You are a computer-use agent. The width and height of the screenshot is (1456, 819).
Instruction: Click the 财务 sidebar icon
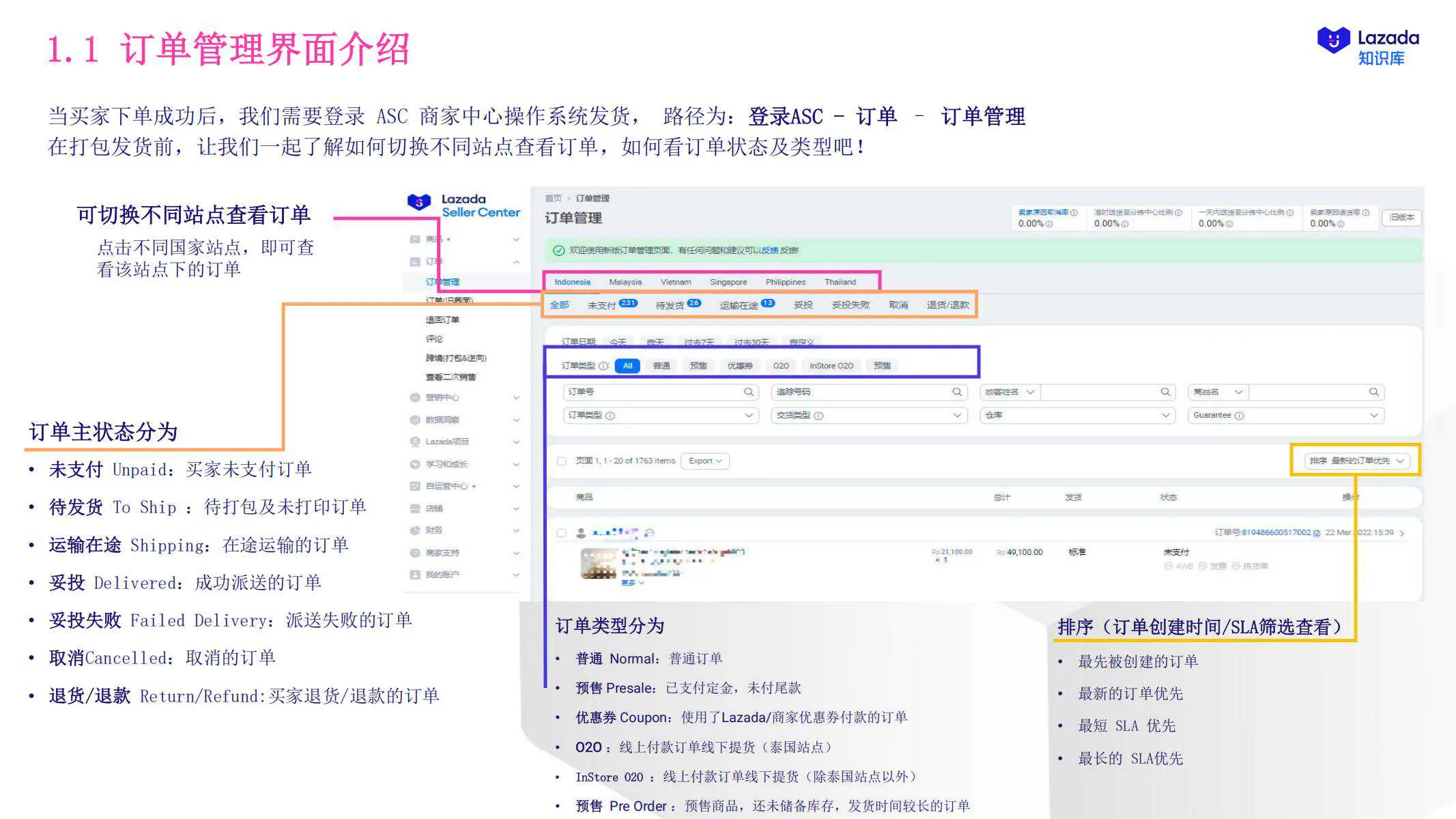click(414, 529)
